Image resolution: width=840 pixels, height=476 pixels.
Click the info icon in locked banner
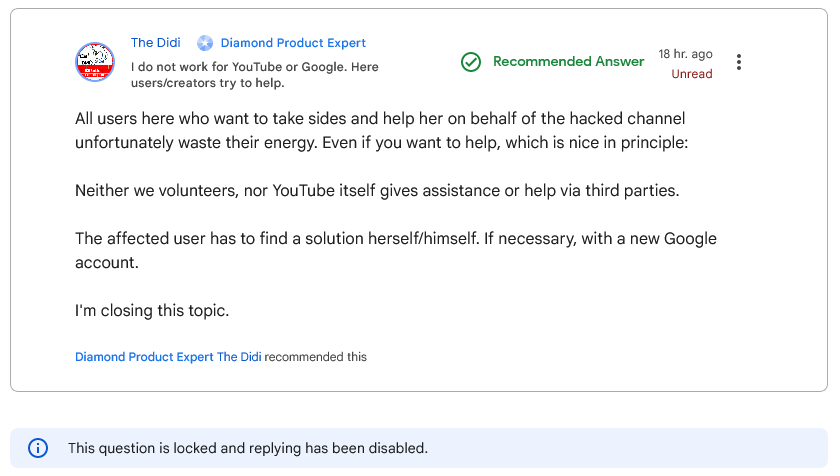point(38,448)
